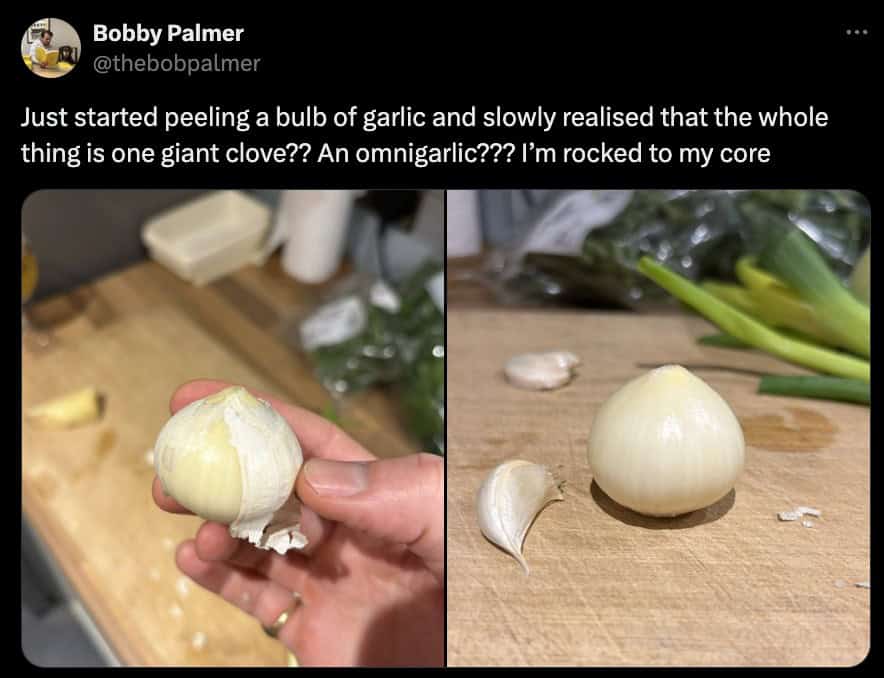Open left photo of hand holding garlic

[233, 428]
